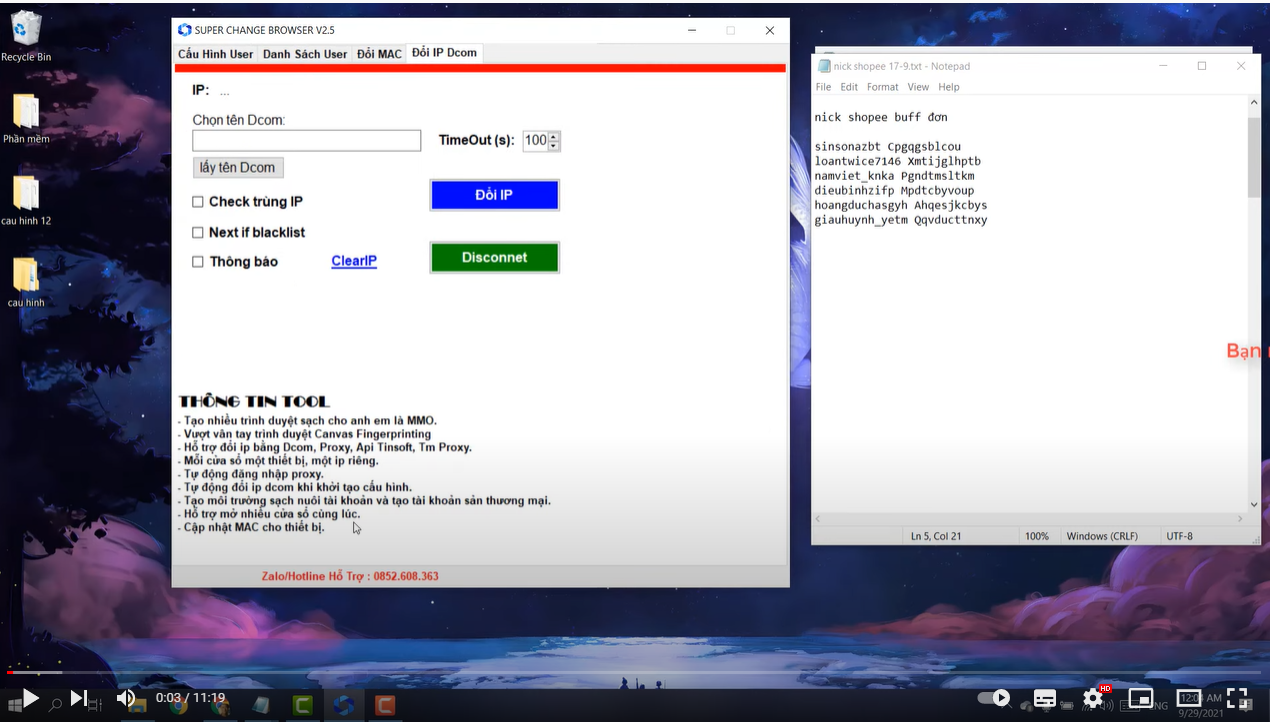
Task: Enable miniplayer mode icon
Action: tap(1141, 698)
